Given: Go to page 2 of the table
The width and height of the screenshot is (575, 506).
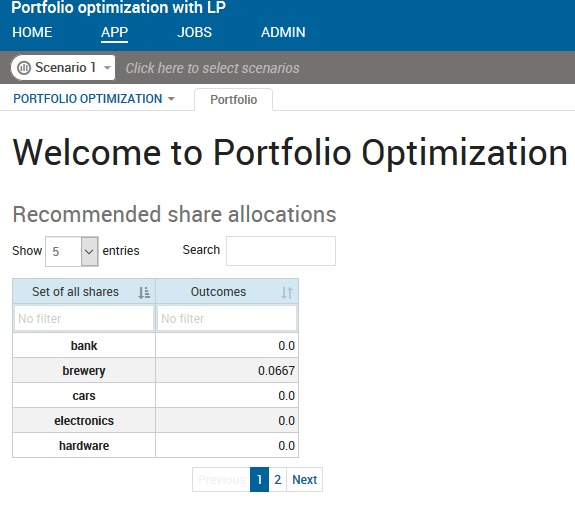Looking at the screenshot, I should click(x=278, y=480).
